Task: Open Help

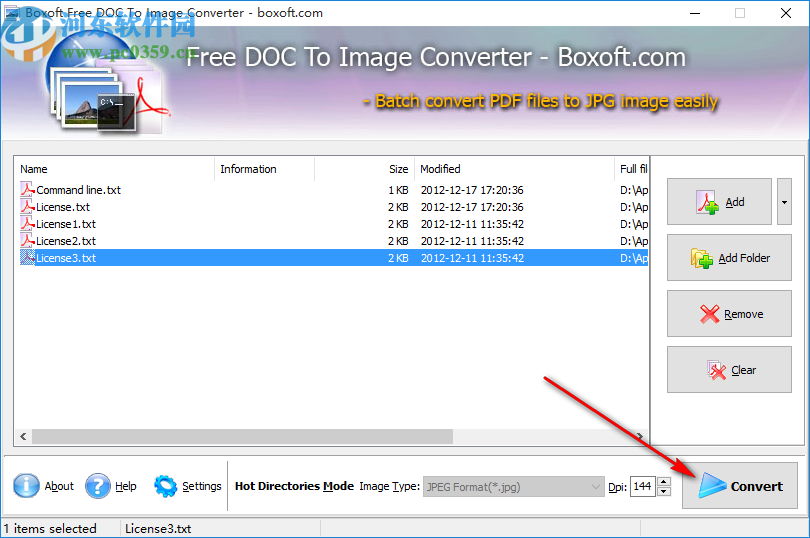Action: pos(111,486)
